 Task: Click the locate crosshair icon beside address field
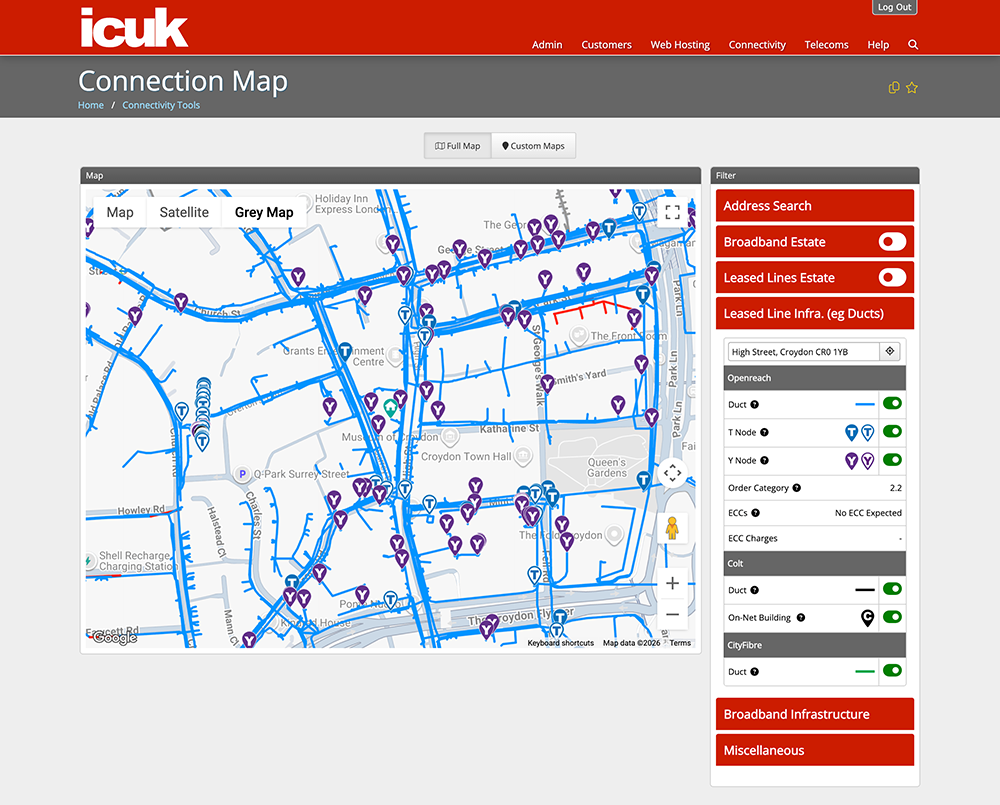[890, 351]
